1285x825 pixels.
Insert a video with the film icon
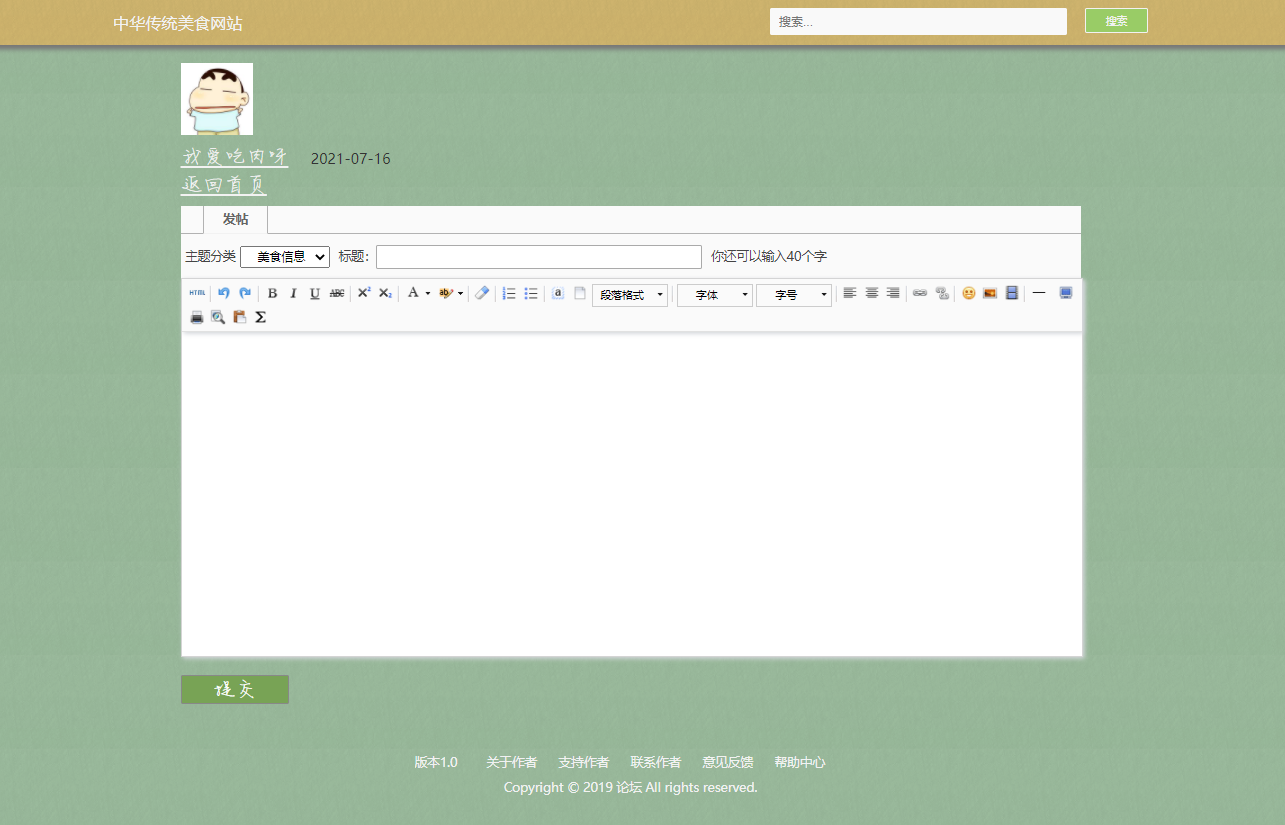click(x=1012, y=293)
